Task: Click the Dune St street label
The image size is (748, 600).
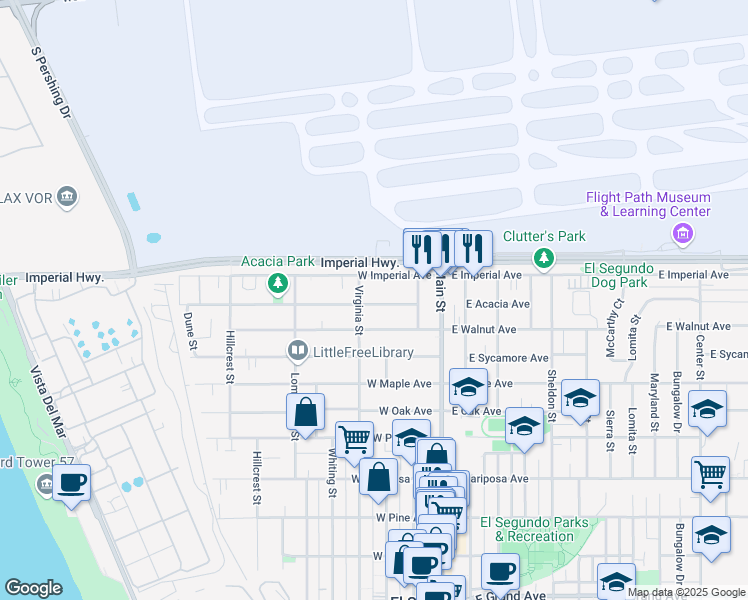Action: [190, 331]
